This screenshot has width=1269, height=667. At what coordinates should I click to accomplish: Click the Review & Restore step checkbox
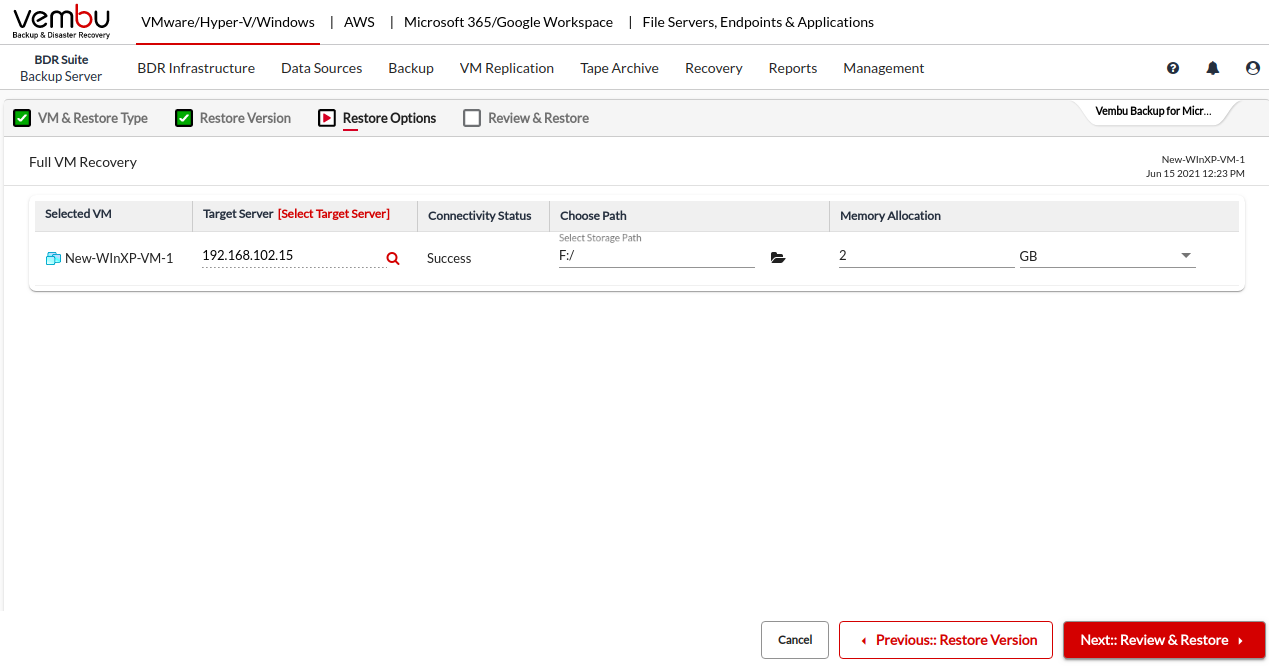[x=472, y=118]
